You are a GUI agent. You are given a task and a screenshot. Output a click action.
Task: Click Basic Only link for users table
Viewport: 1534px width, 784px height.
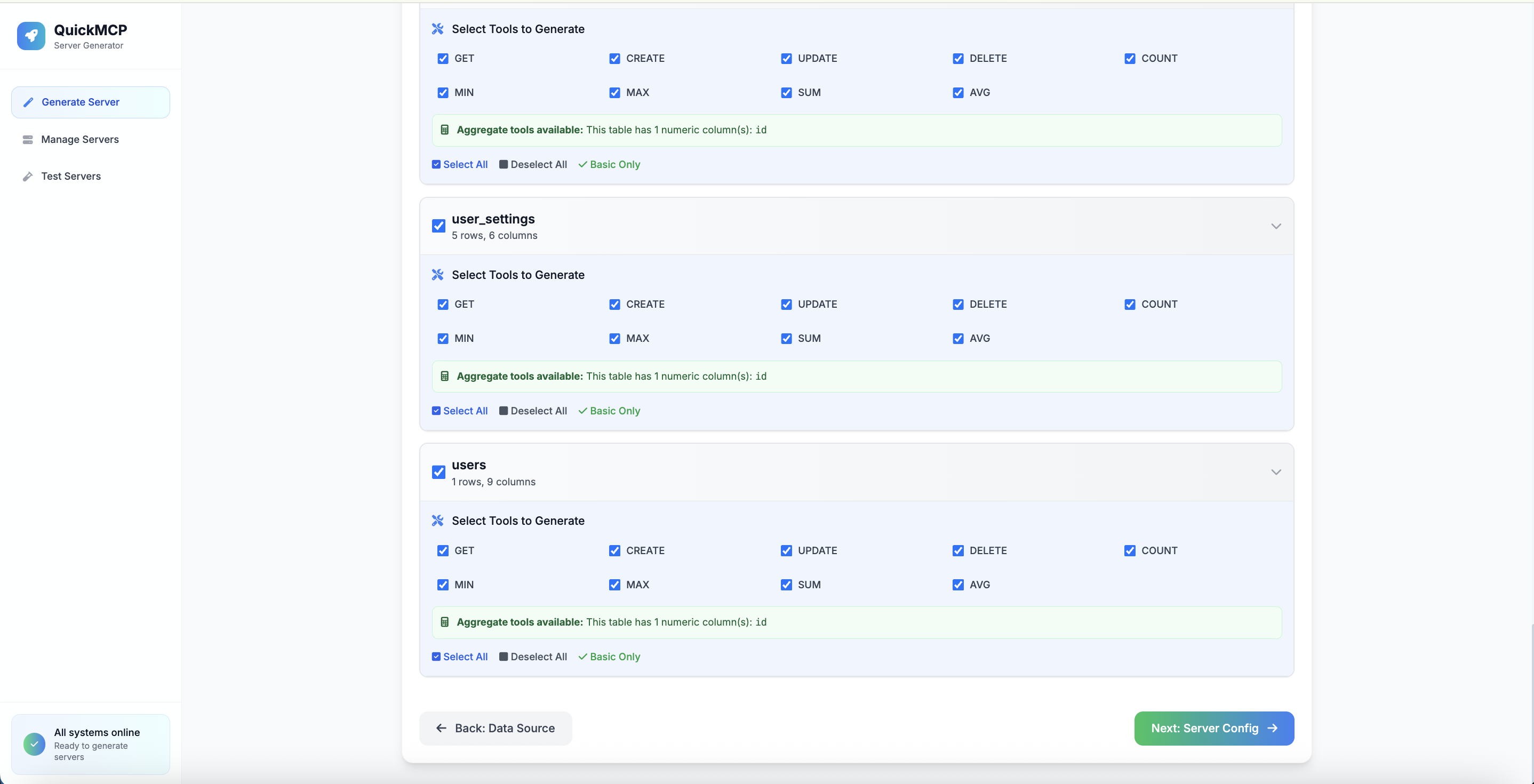609,657
